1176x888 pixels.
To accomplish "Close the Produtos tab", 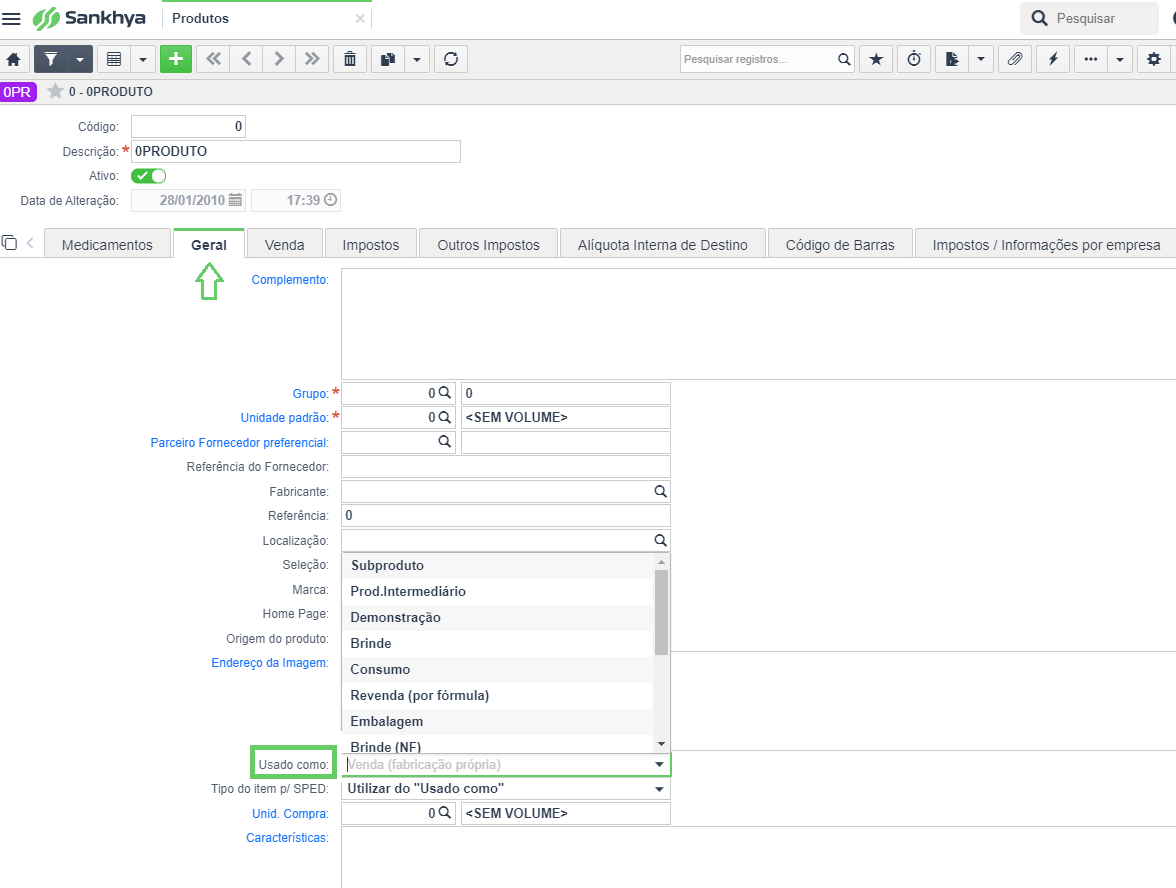I will point(360,19).
